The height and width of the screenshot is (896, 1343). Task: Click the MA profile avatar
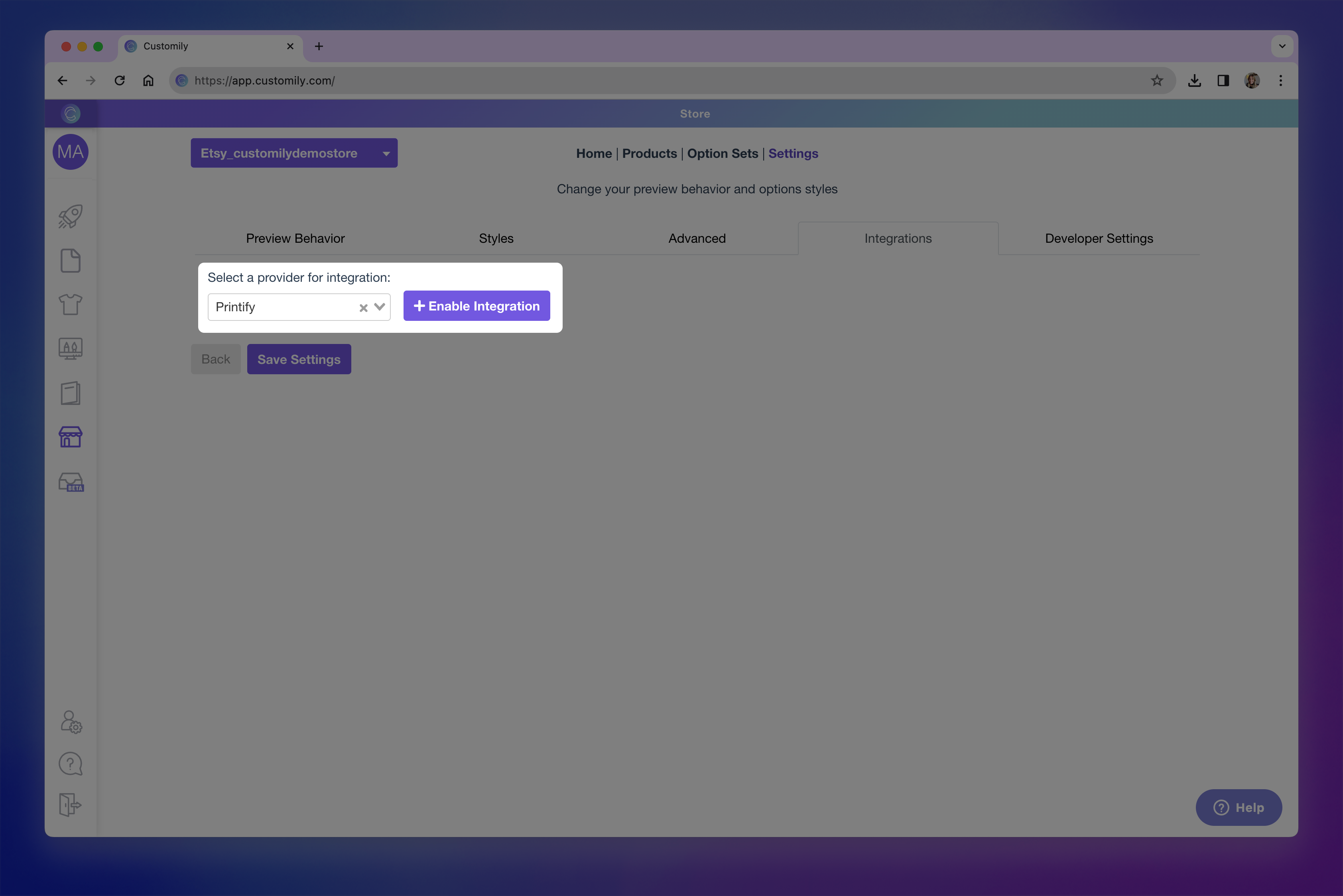(x=70, y=152)
